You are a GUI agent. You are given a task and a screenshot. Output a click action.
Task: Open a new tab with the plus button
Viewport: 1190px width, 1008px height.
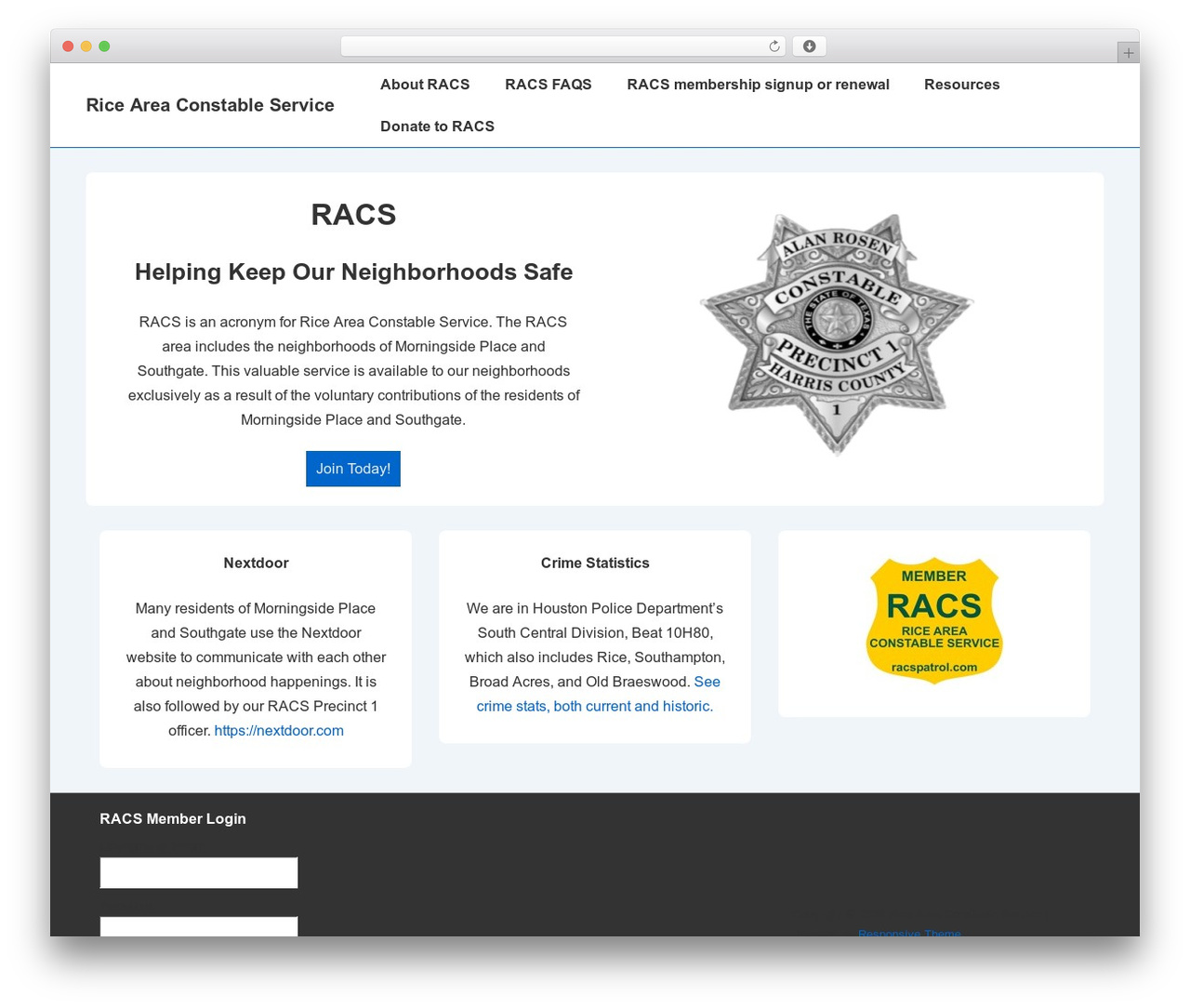1128,53
